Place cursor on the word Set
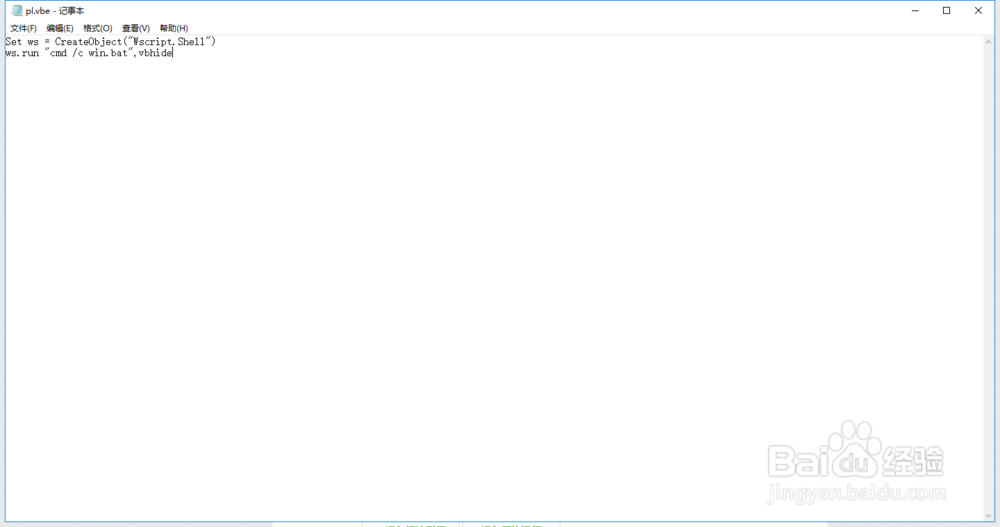 coord(13,41)
